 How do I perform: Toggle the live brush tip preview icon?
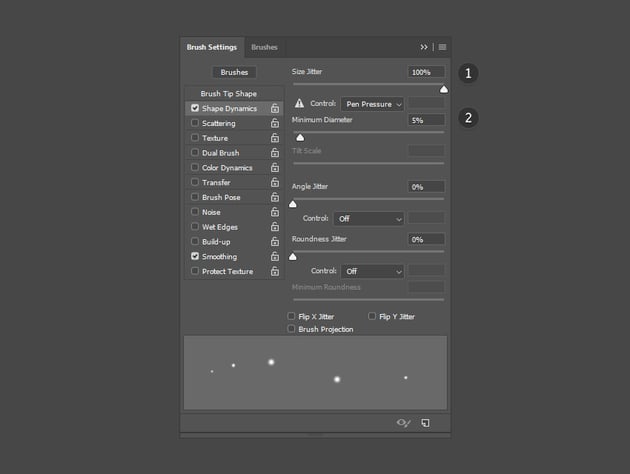[x=403, y=423]
